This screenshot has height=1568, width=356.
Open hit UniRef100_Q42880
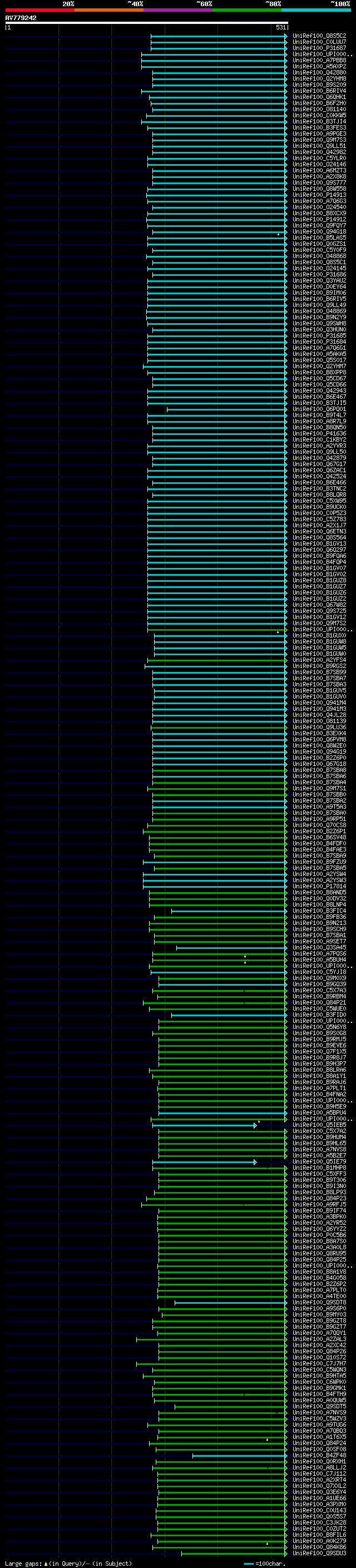(319, 72)
